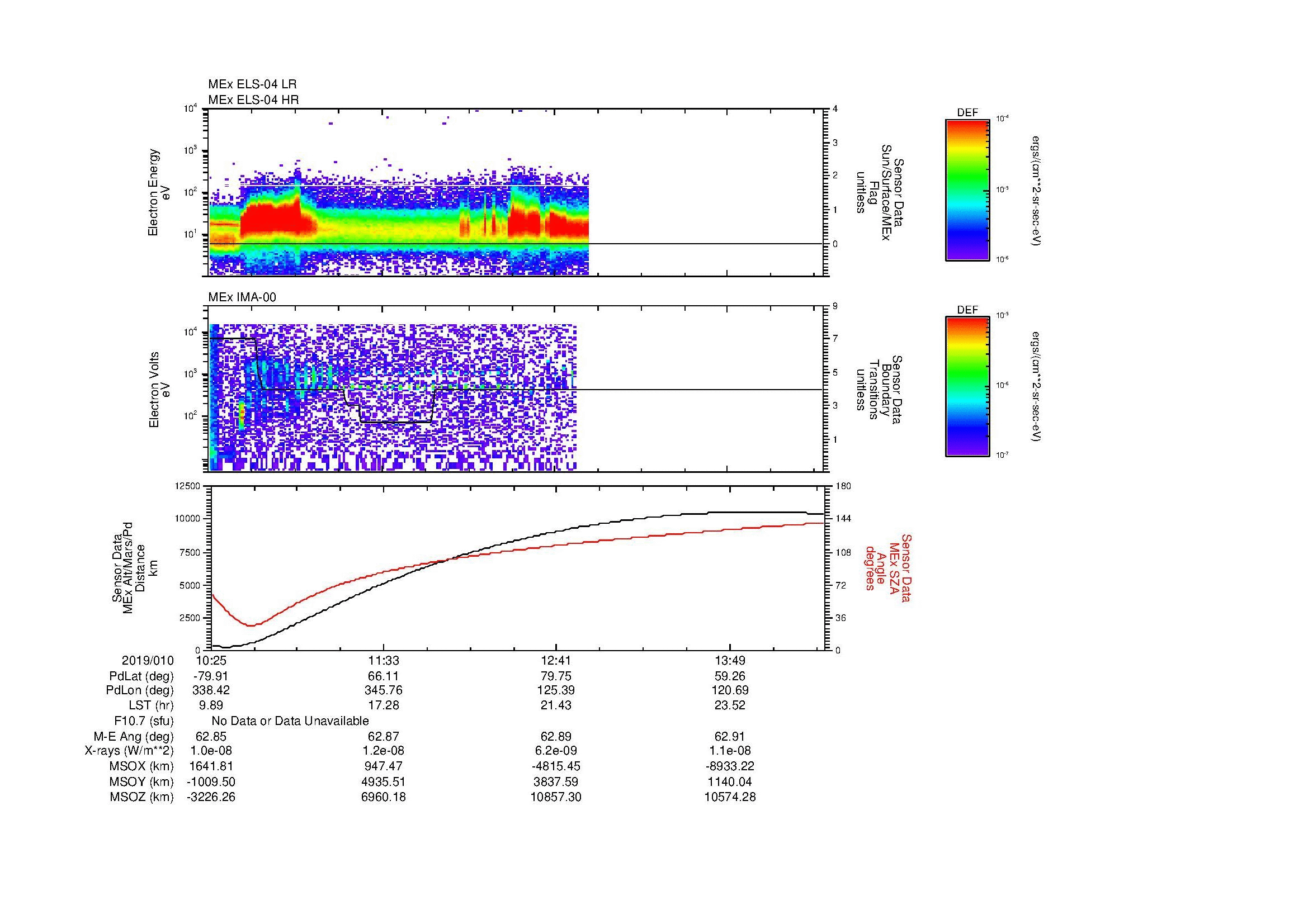
Task: Click MSOY value -1009.50
Action: pos(211,782)
